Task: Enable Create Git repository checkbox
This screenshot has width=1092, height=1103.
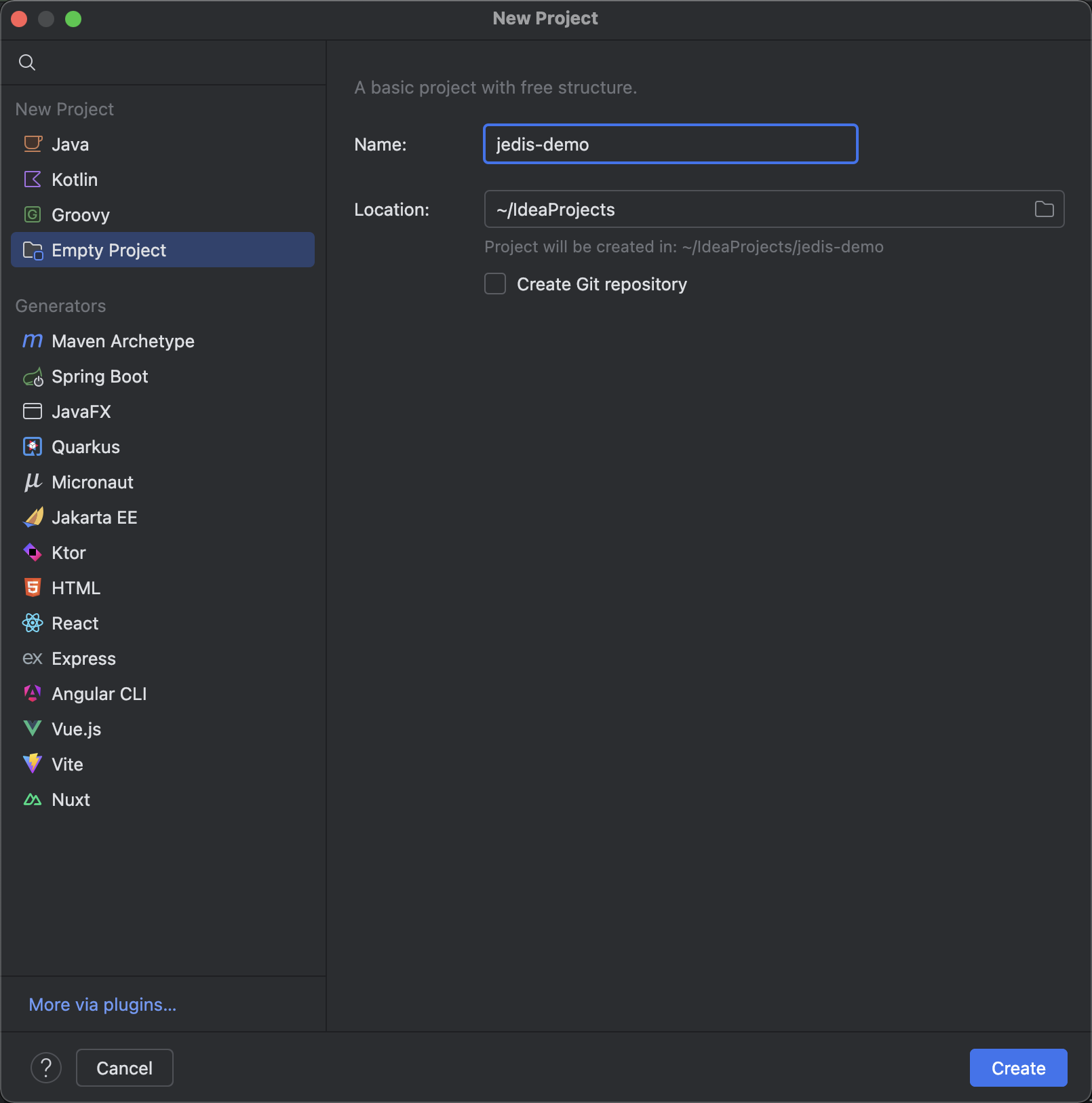Action: click(x=495, y=284)
